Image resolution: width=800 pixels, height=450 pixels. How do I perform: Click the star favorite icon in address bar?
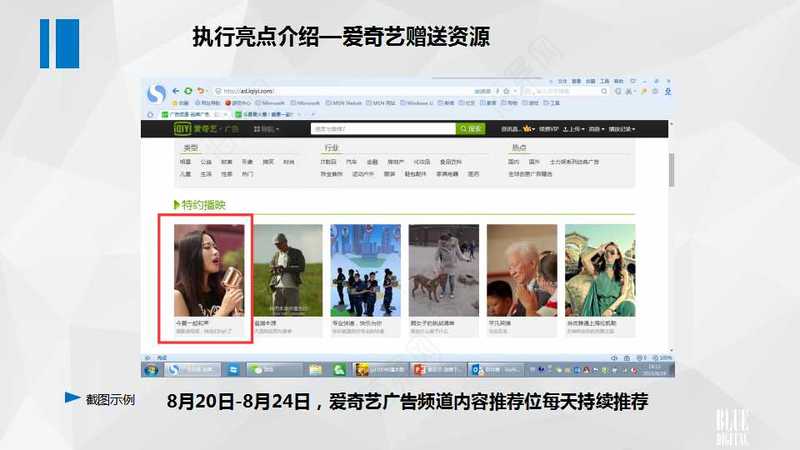(506, 91)
